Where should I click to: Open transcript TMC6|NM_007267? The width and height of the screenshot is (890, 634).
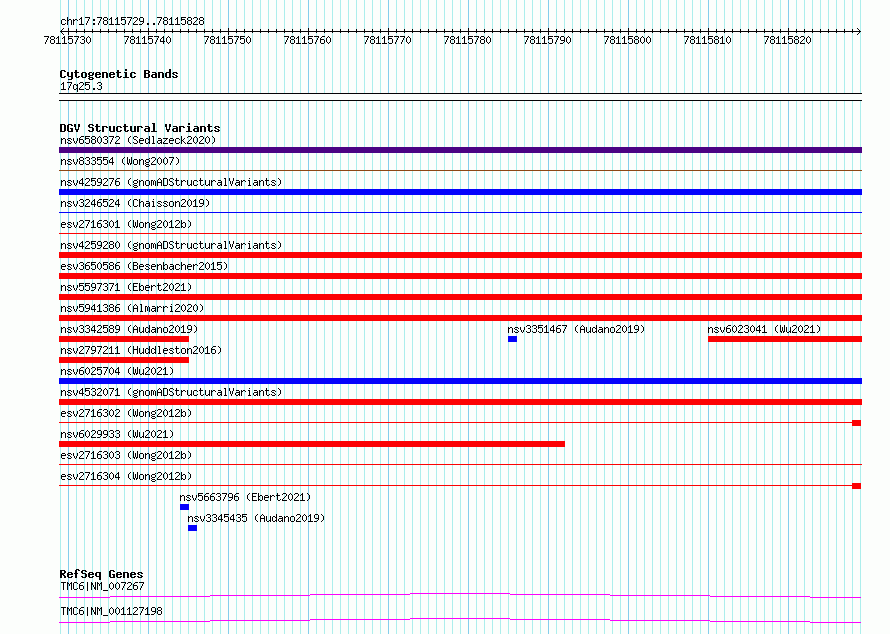102,586
